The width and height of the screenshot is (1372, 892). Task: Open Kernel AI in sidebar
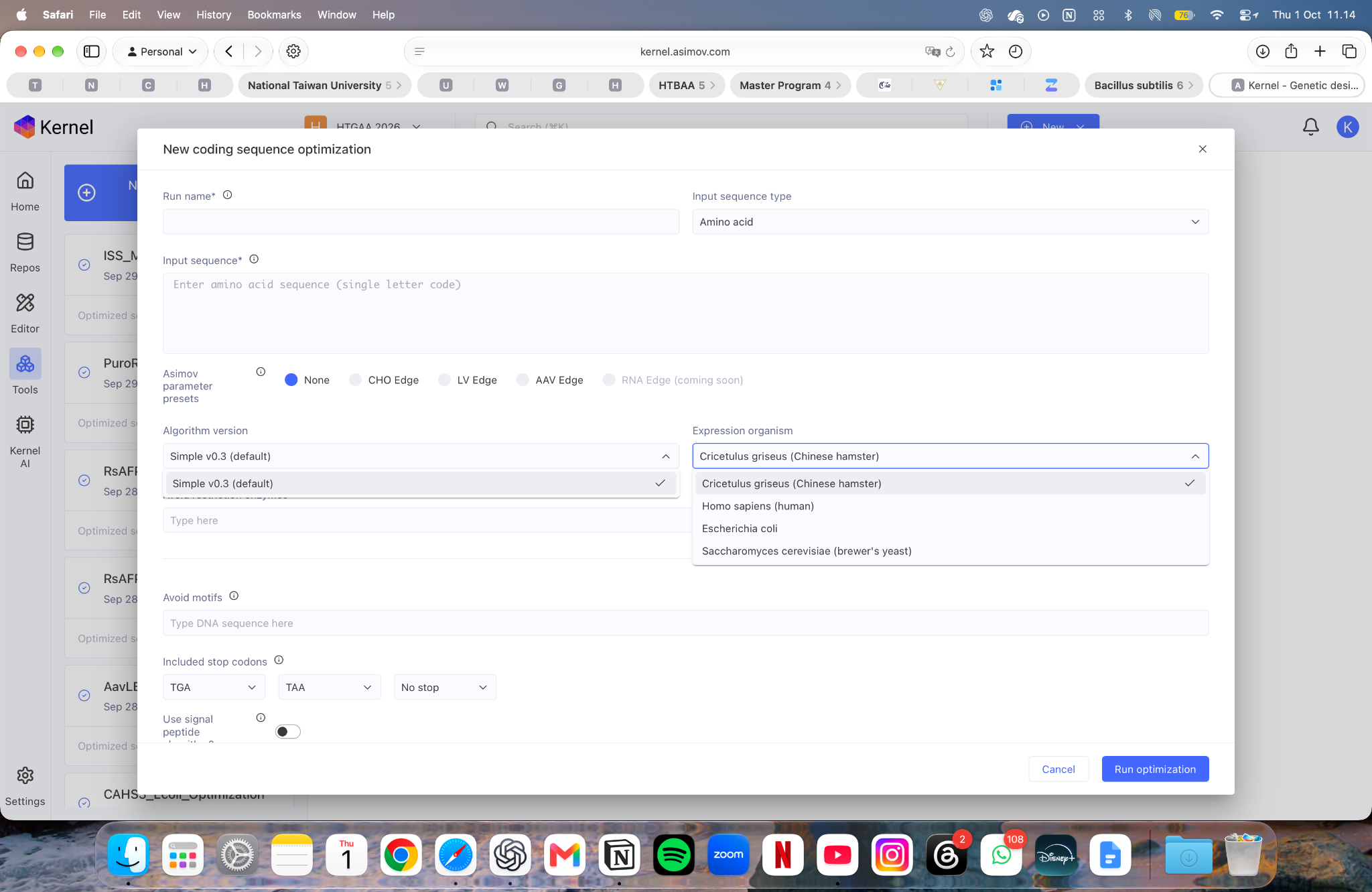(x=25, y=441)
